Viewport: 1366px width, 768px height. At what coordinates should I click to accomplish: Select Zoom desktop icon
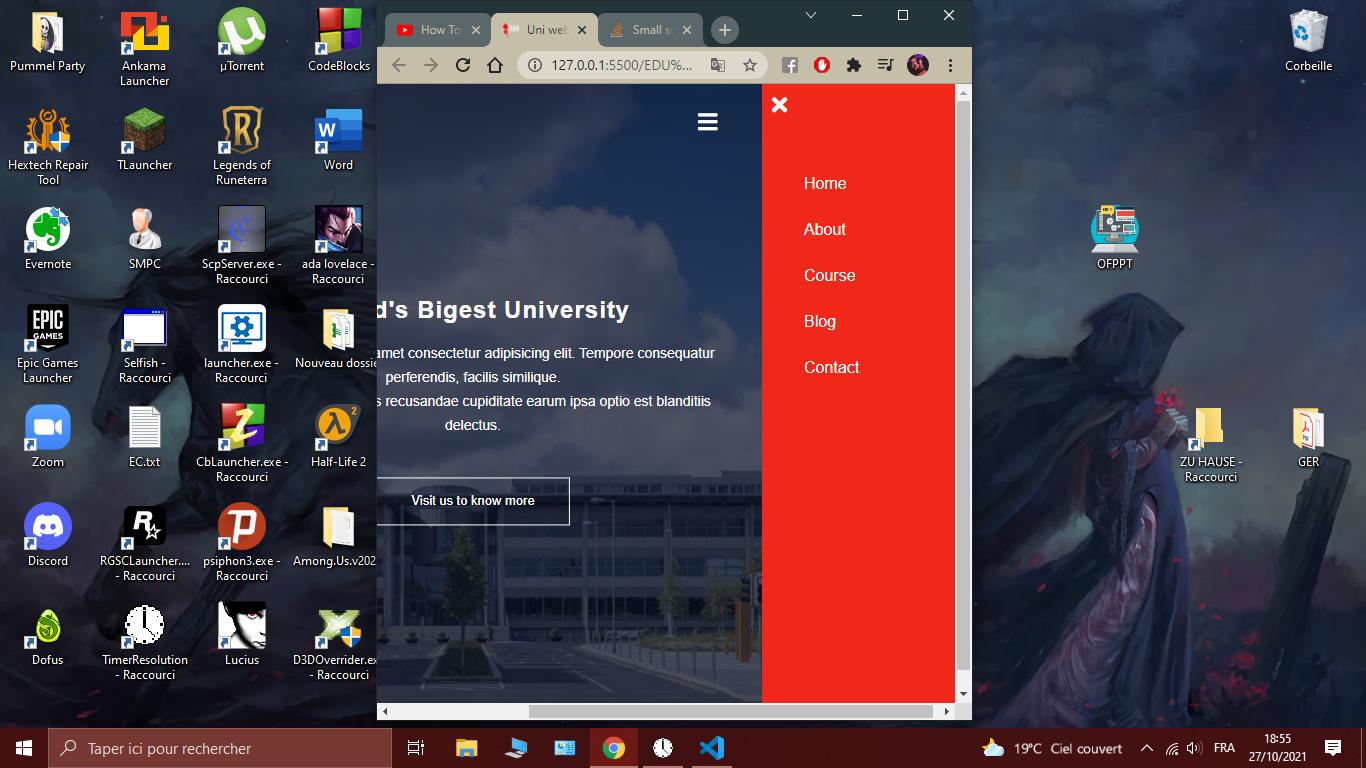pos(47,438)
